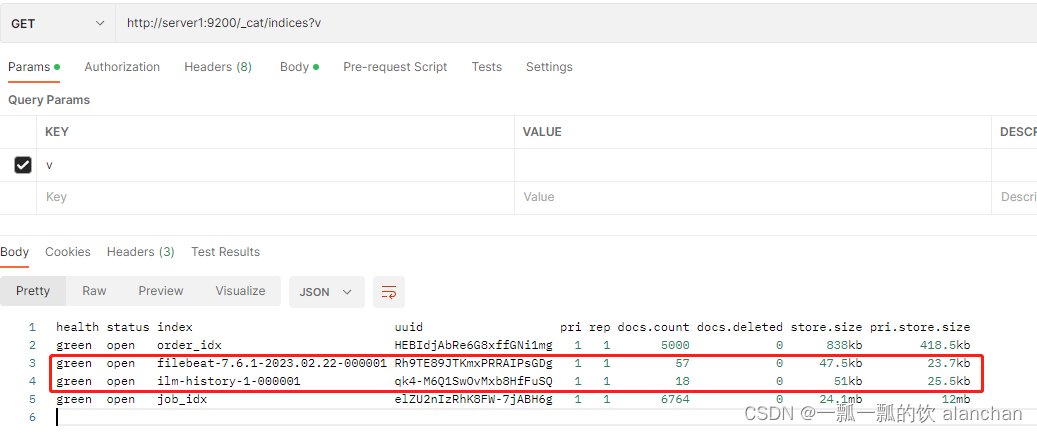Click uuid elZU2nIzRhK8FW-7jABH6g

(x=473, y=399)
